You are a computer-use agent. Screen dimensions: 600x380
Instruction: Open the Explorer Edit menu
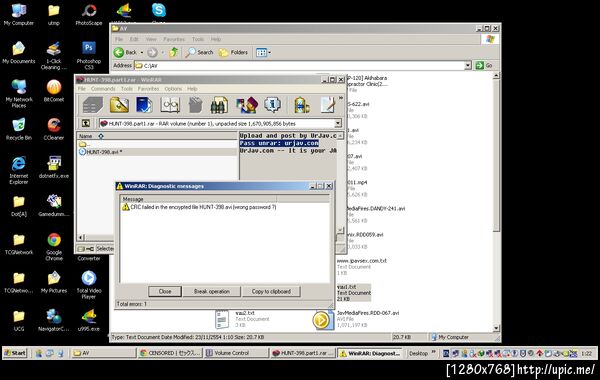pyautogui.click(x=134, y=39)
